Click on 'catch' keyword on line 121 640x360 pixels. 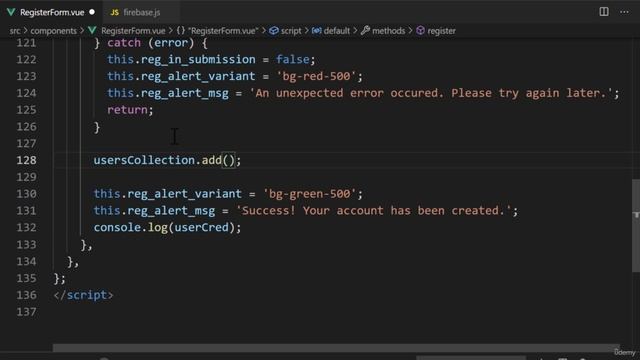124,43
